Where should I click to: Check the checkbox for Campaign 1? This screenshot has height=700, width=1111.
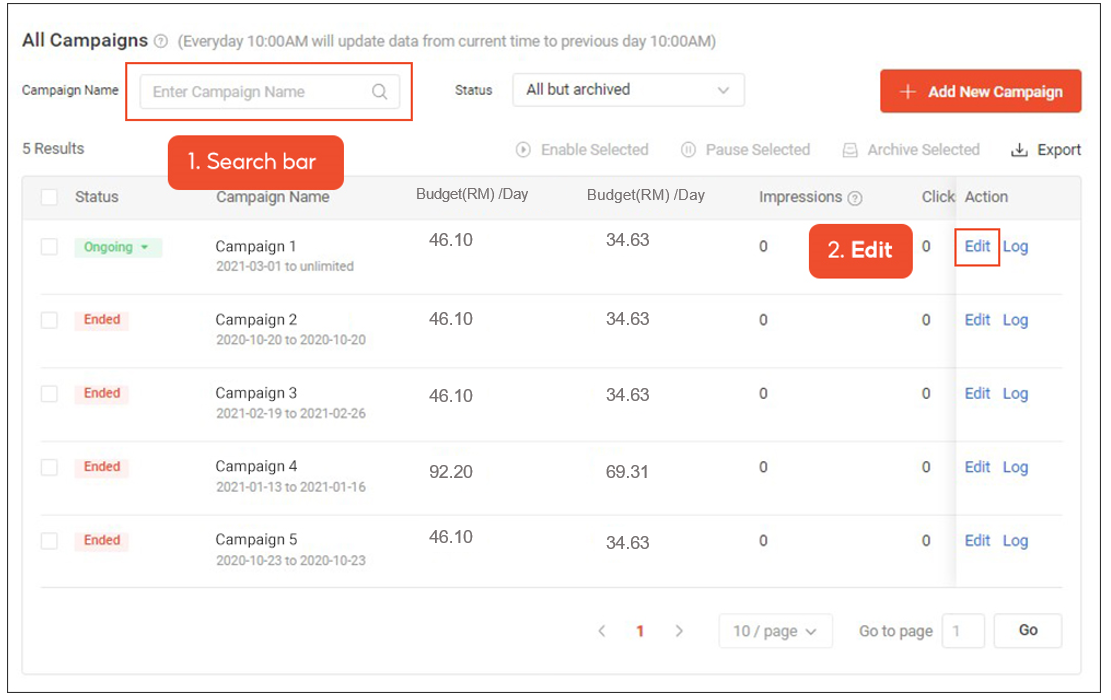[49, 247]
